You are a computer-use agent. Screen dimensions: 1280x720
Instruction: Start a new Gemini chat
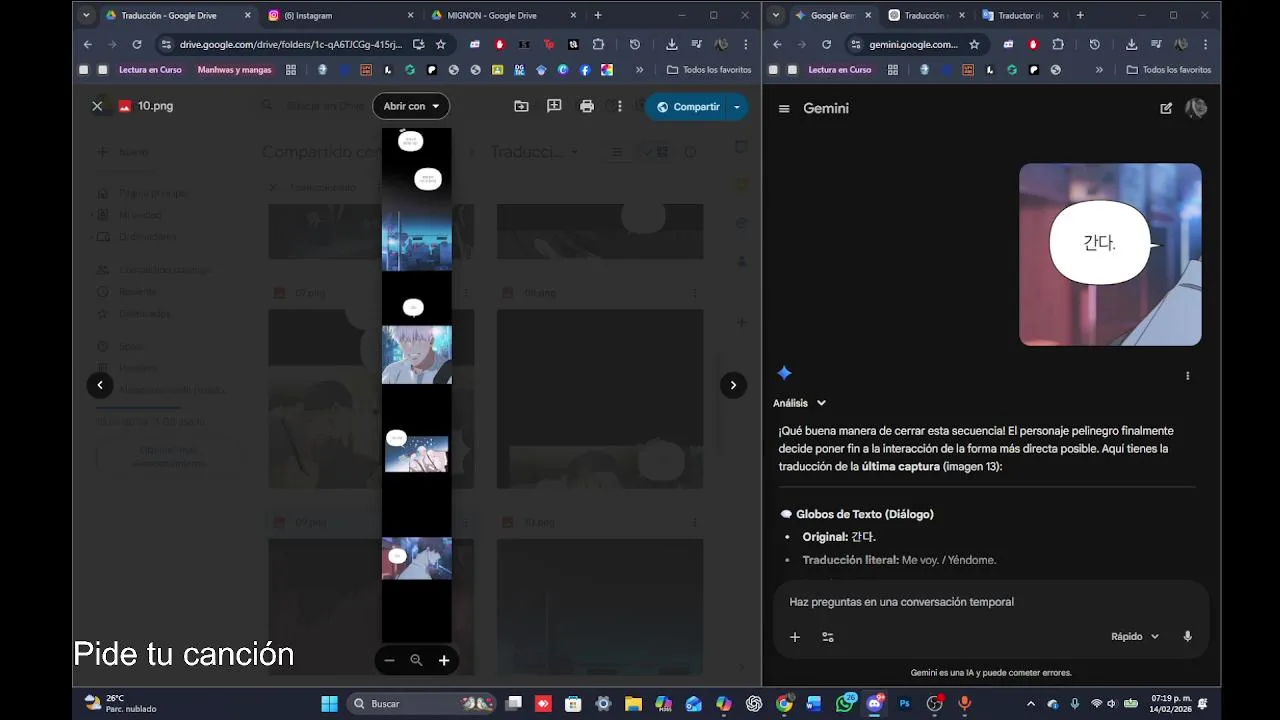1166,108
